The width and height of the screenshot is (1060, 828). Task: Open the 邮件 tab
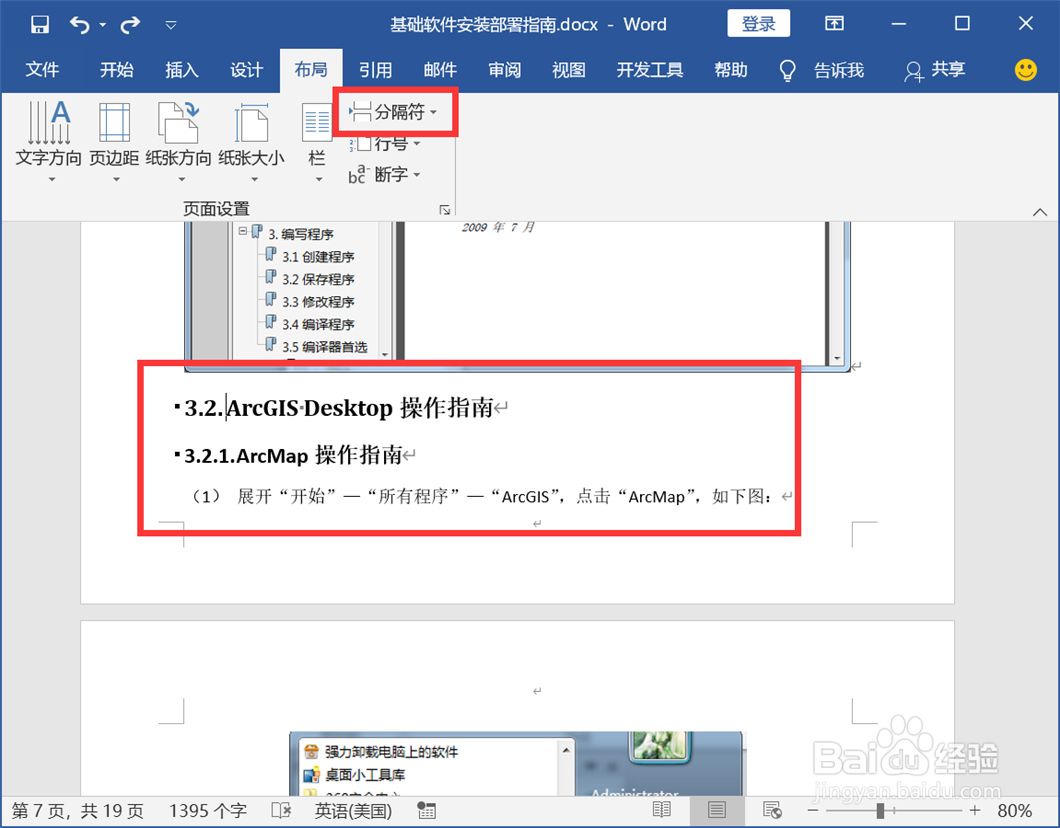pyautogui.click(x=440, y=70)
